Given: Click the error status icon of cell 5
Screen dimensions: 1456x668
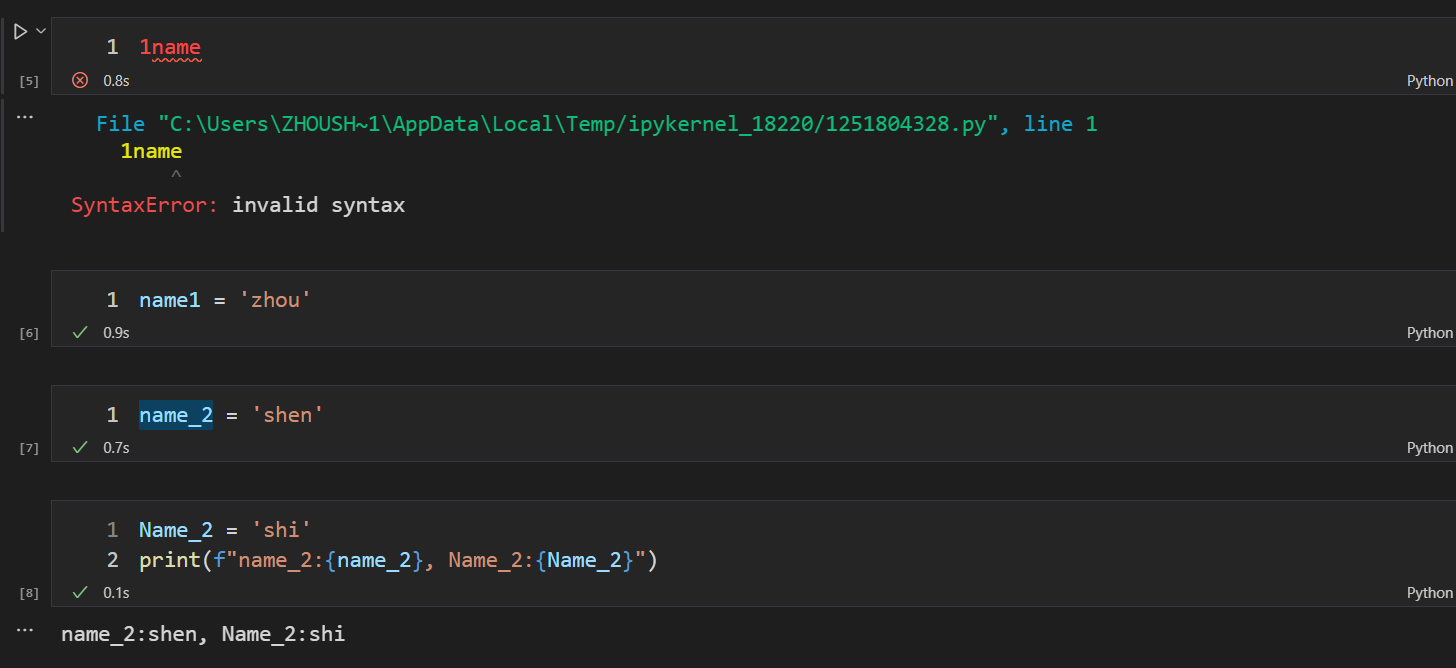Looking at the screenshot, I should click(80, 80).
